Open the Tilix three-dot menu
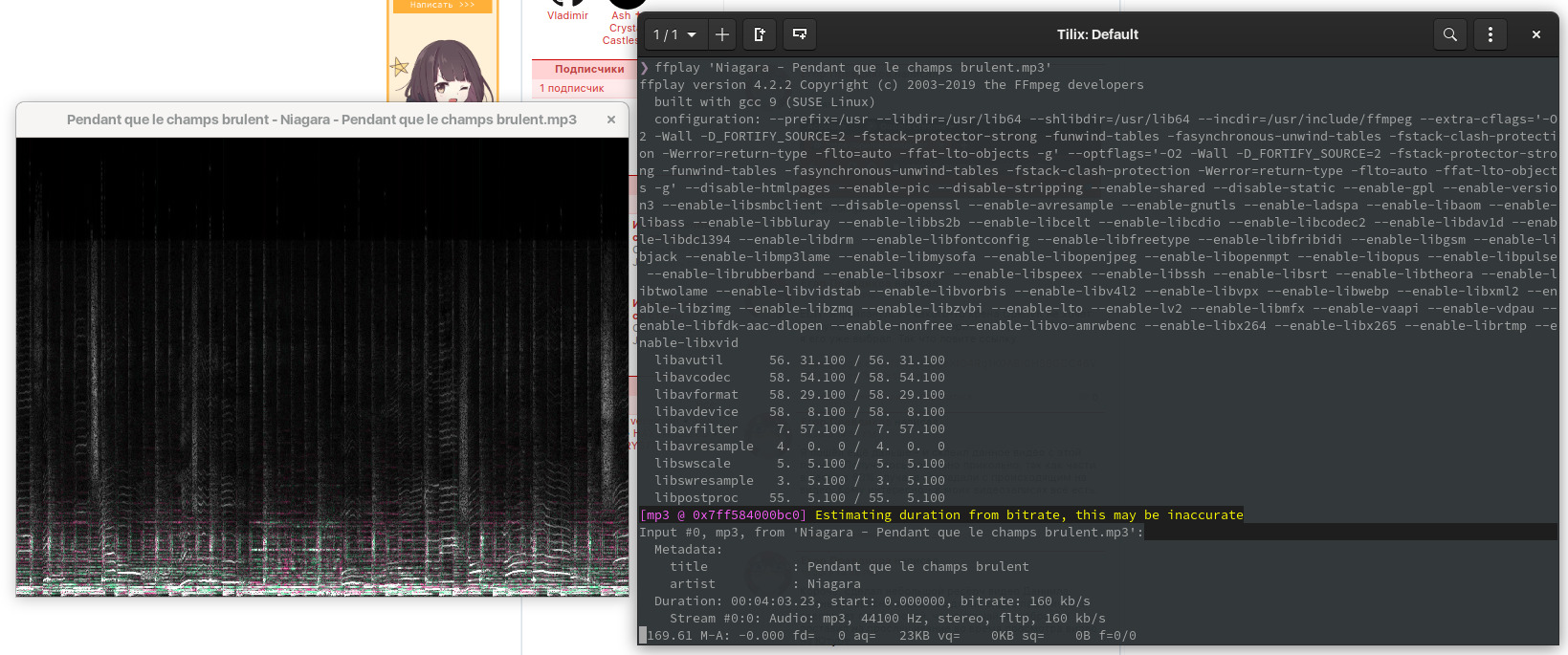The width and height of the screenshot is (1568, 655). (x=1491, y=34)
